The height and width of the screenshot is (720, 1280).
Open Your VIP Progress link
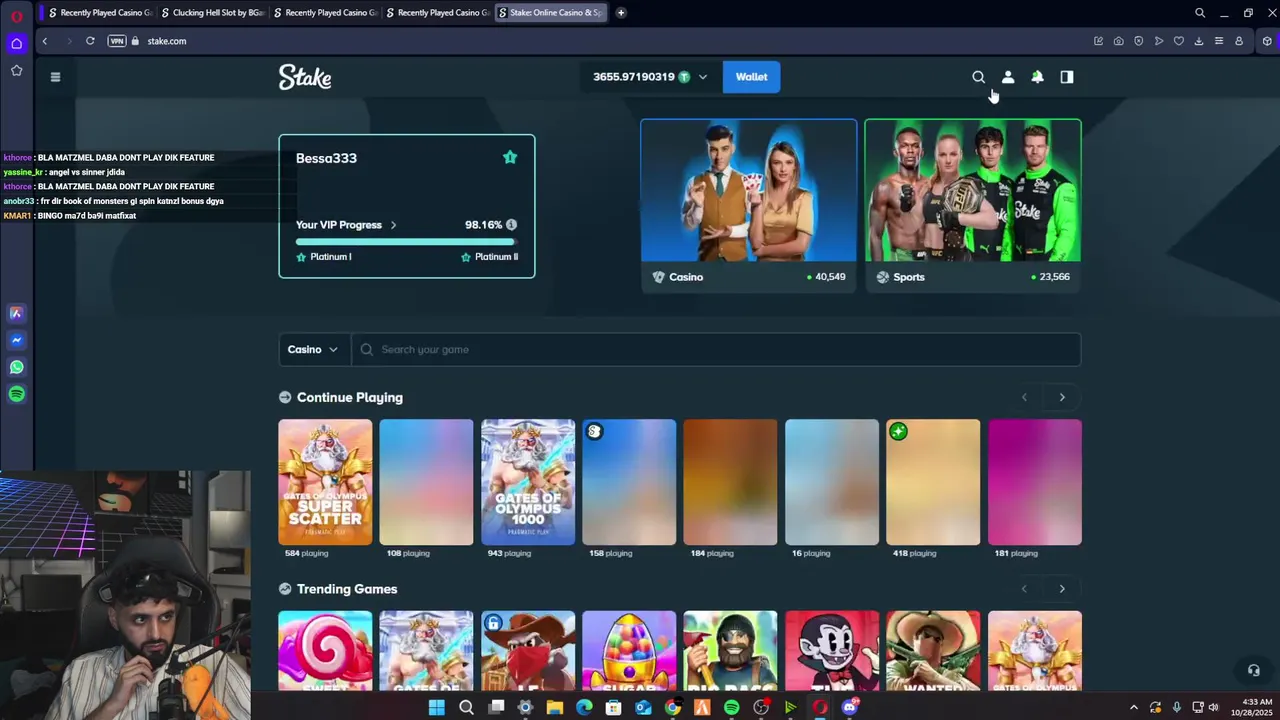click(346, 225)
